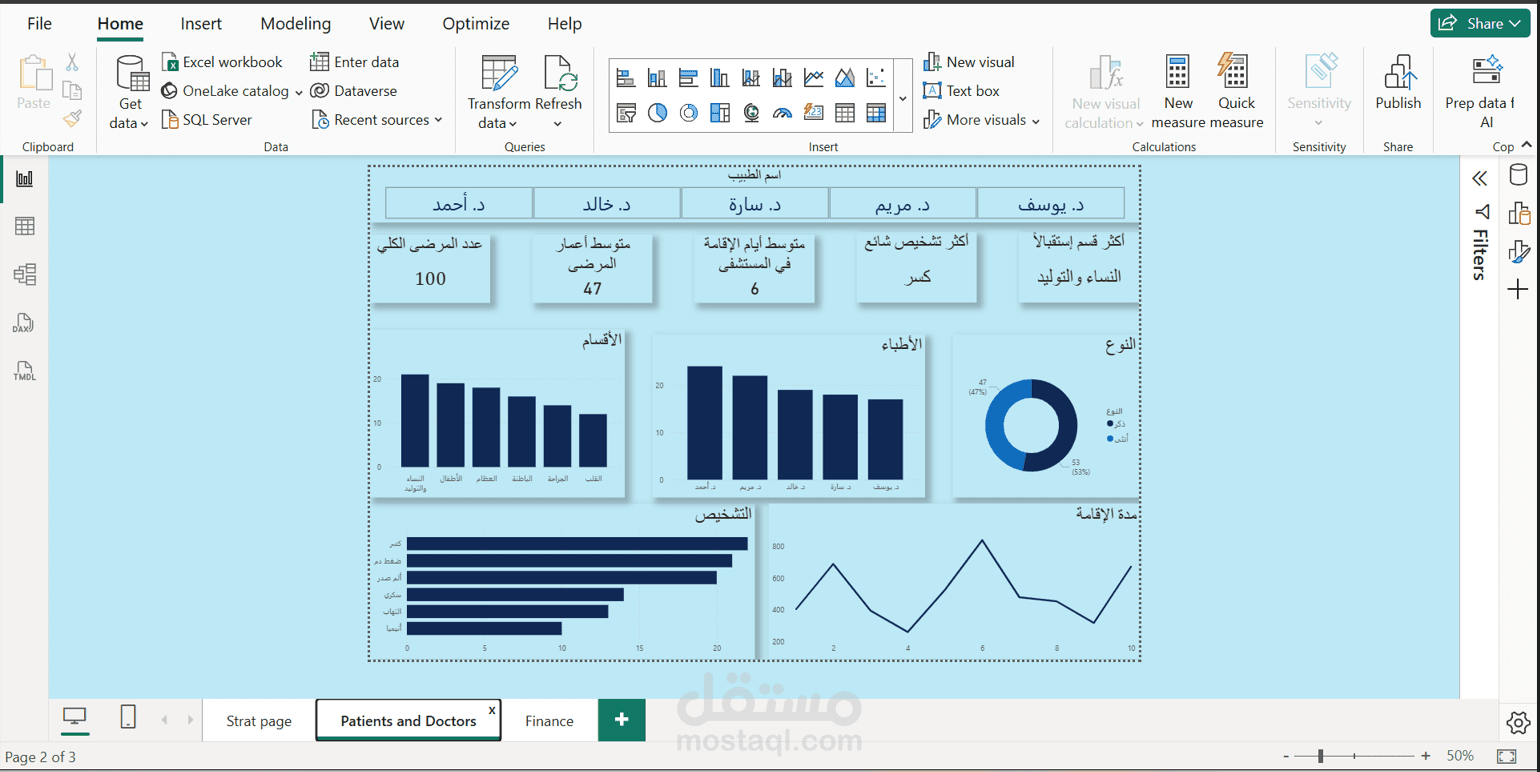The height and width of the screenshot is (772, 1540).
Task: Click the zoom slider handle
Action: 1321,756
